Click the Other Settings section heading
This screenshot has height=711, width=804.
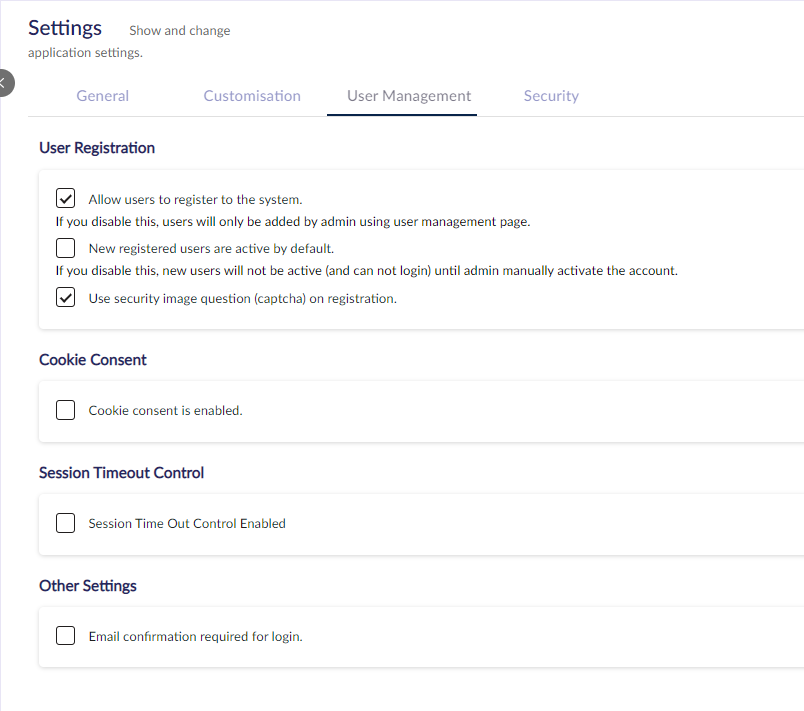point(88,585)
